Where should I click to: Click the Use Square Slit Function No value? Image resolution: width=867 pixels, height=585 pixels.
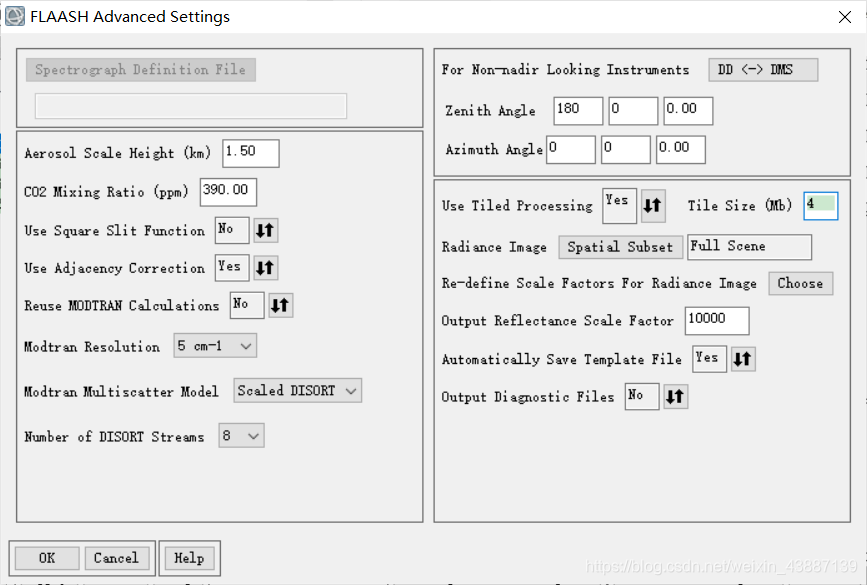click(x=232, y=230)
